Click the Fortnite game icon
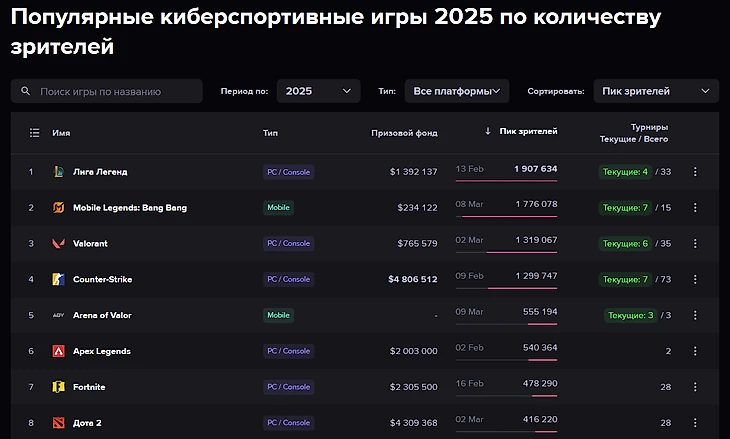The image size is (730, 439). pos(59,387)
